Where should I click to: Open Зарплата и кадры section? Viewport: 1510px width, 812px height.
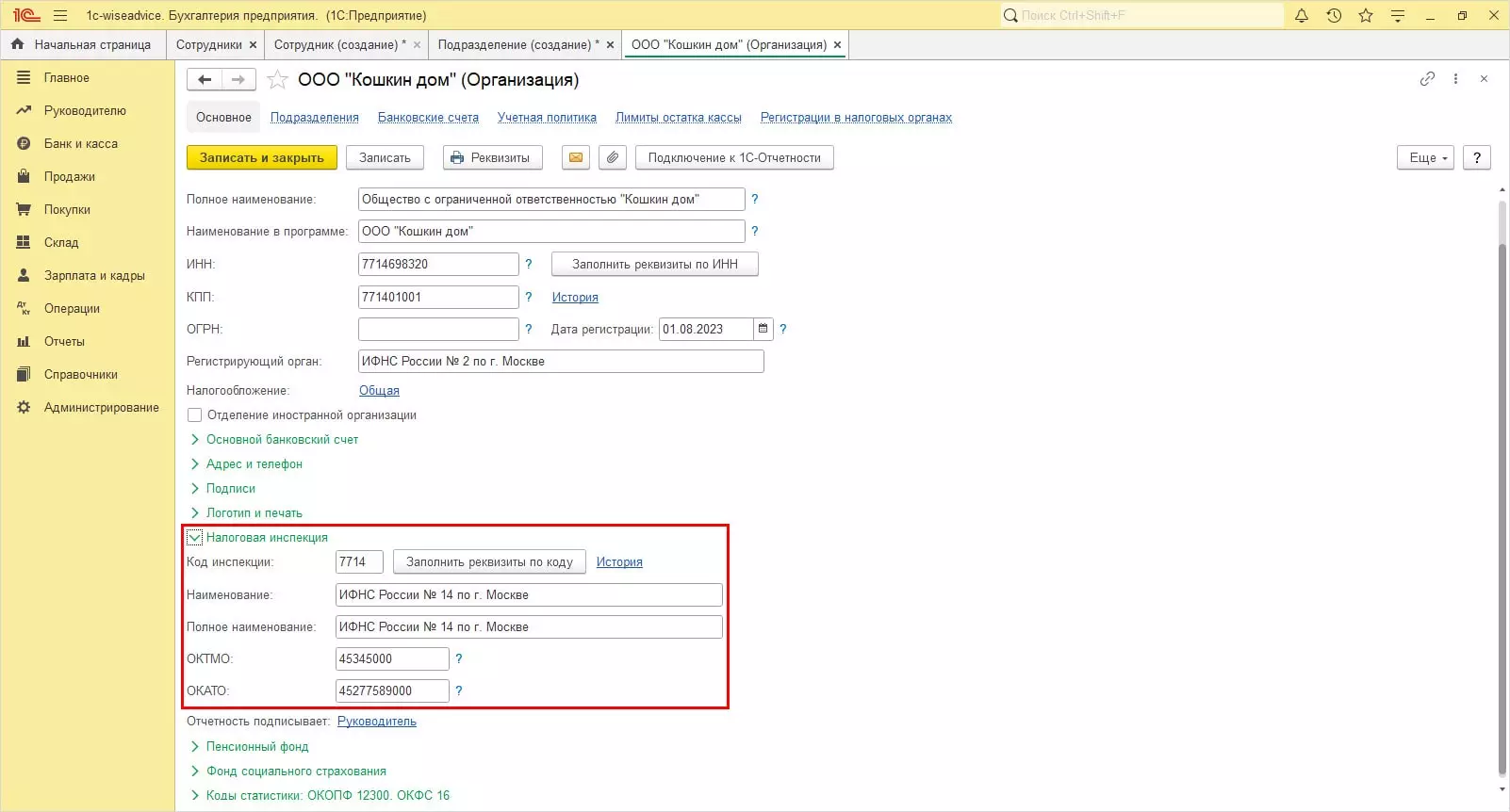[x=94, y=276]
